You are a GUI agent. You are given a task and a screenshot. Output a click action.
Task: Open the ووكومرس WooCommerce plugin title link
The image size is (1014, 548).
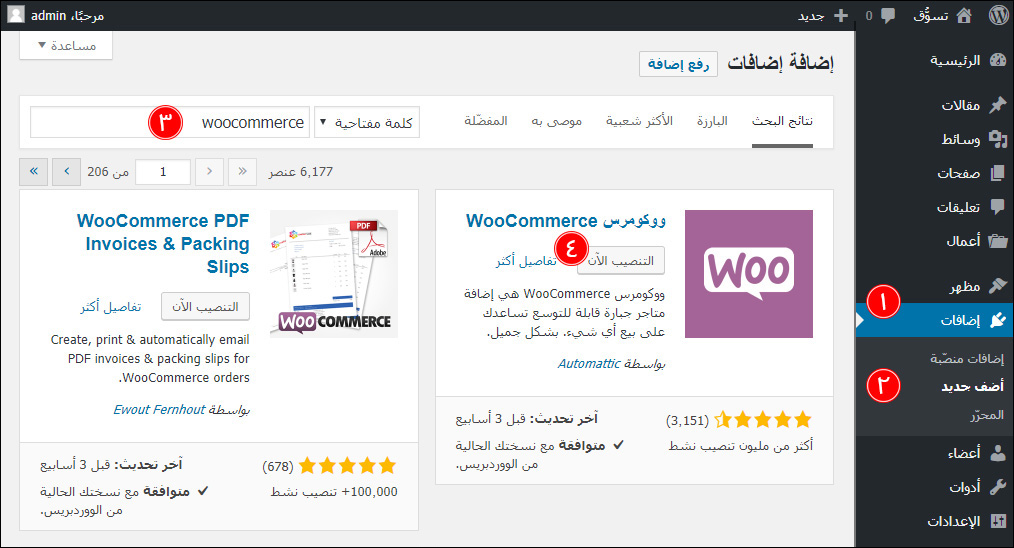point(566,221)
